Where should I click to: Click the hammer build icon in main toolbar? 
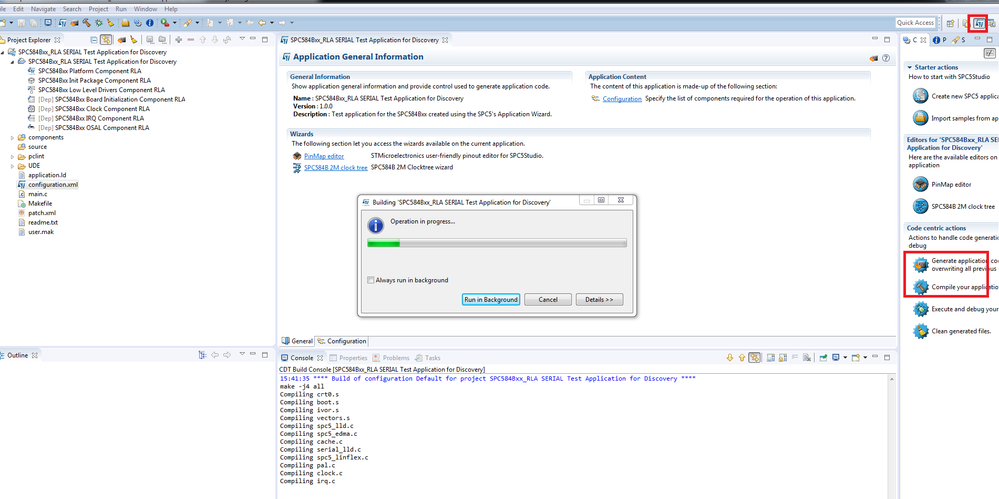click(87, 22)
